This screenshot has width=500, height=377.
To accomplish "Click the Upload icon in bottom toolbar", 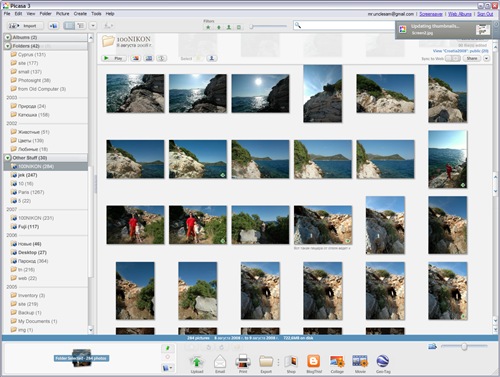I will (x=197, y=362).
